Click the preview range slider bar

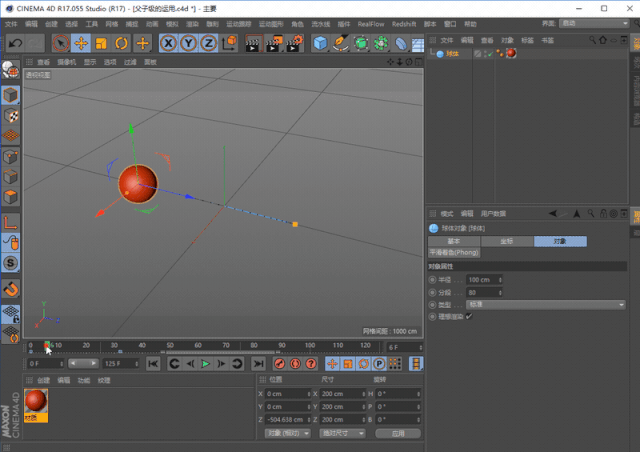click(83, 363)
